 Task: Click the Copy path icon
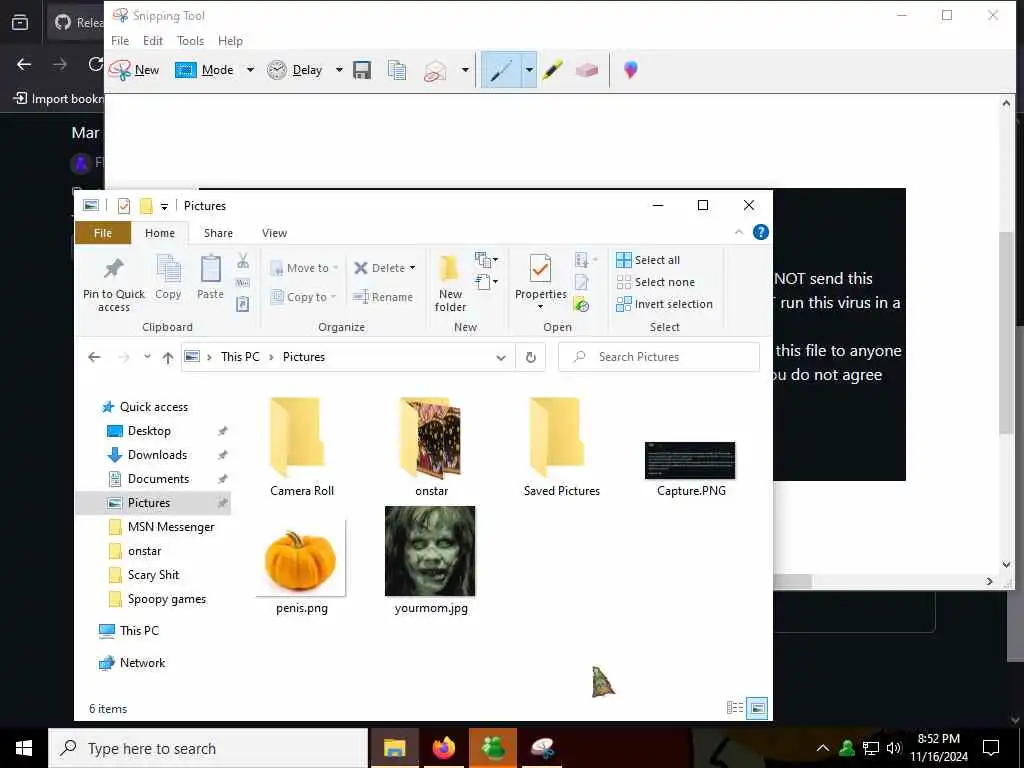tap(243, 283)
